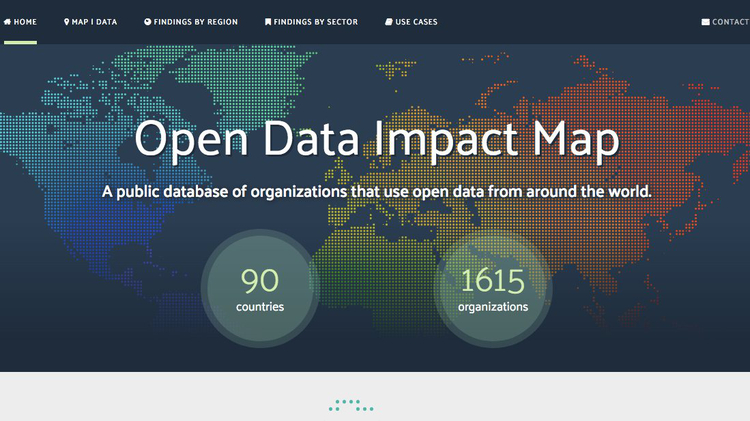Click the bookmark icon beside FINDINGS BY SECTOR
750x421 pixels.
pyautogui.click(x=268, y=22)
